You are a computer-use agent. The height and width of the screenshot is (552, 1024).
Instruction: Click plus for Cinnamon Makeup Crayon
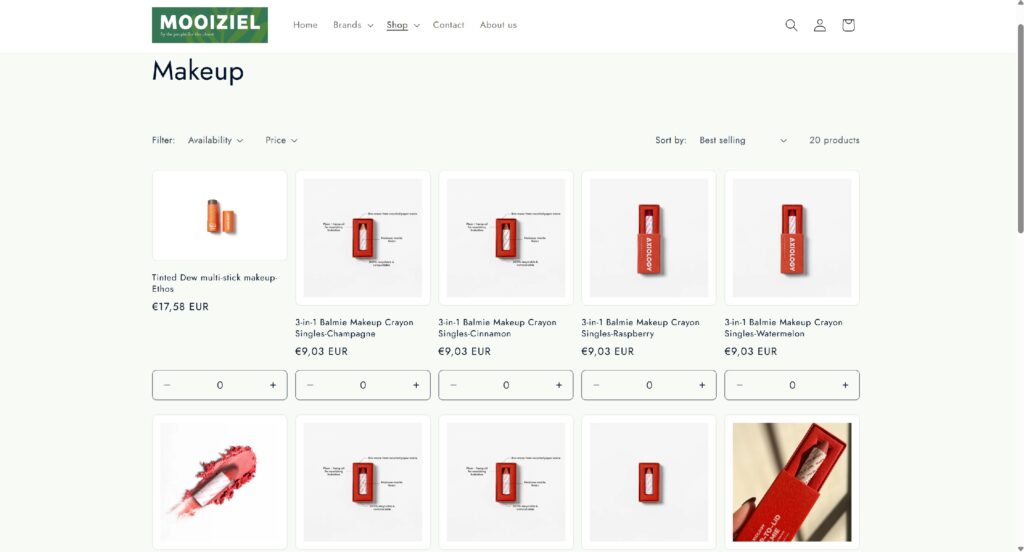click(559, 385)
